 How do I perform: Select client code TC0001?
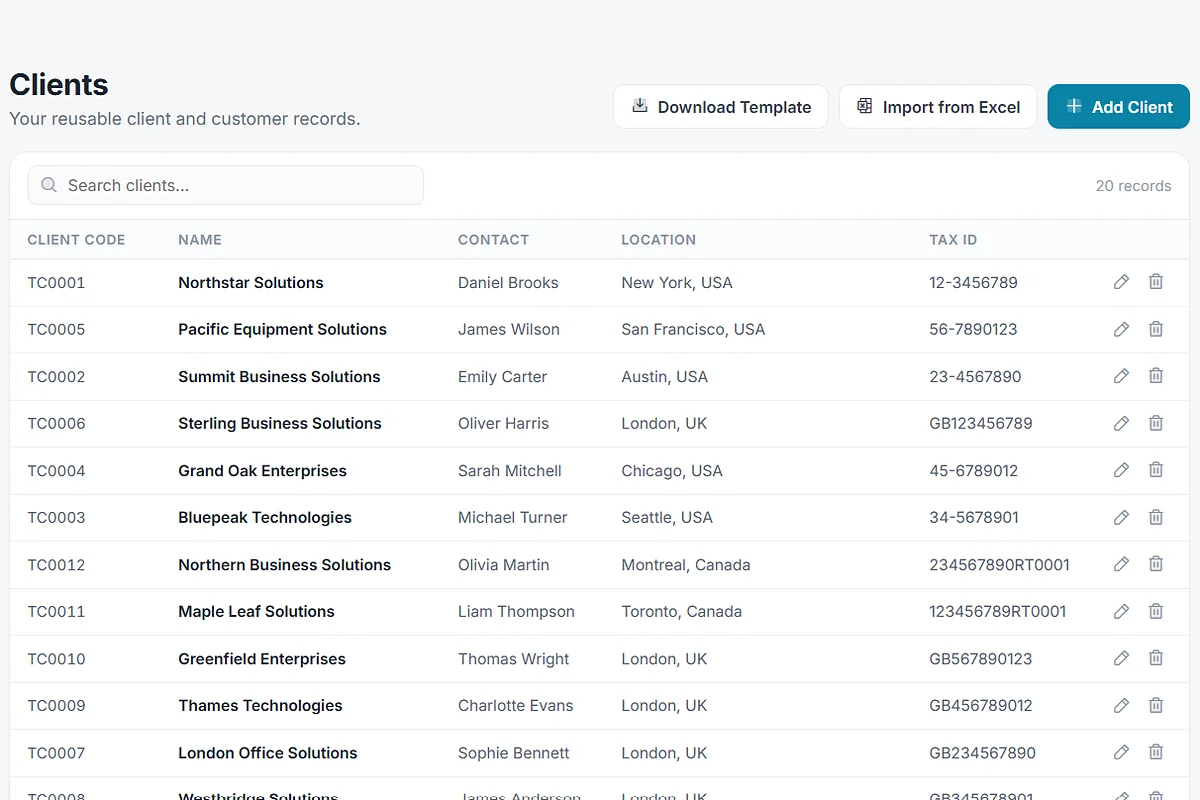pos(56,282)
